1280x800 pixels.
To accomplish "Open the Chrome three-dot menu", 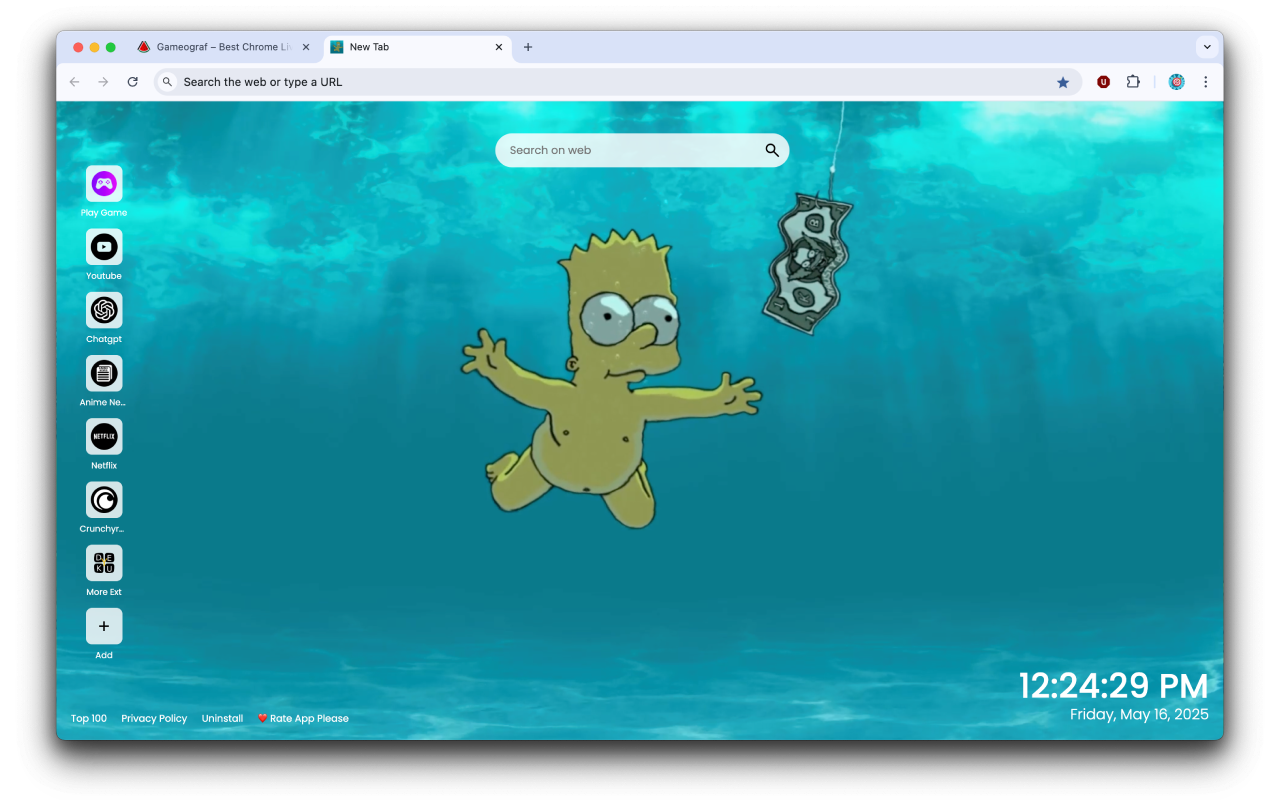I will [x=1206, y=82].
